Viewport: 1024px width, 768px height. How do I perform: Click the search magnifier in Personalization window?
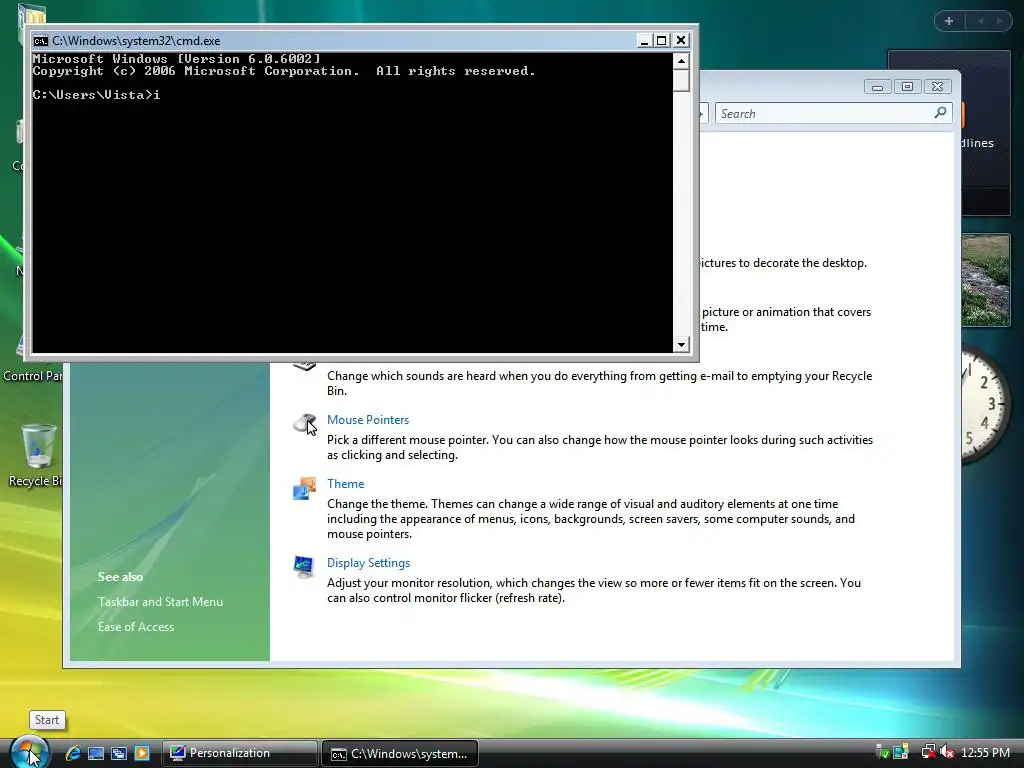pos(940,113)
